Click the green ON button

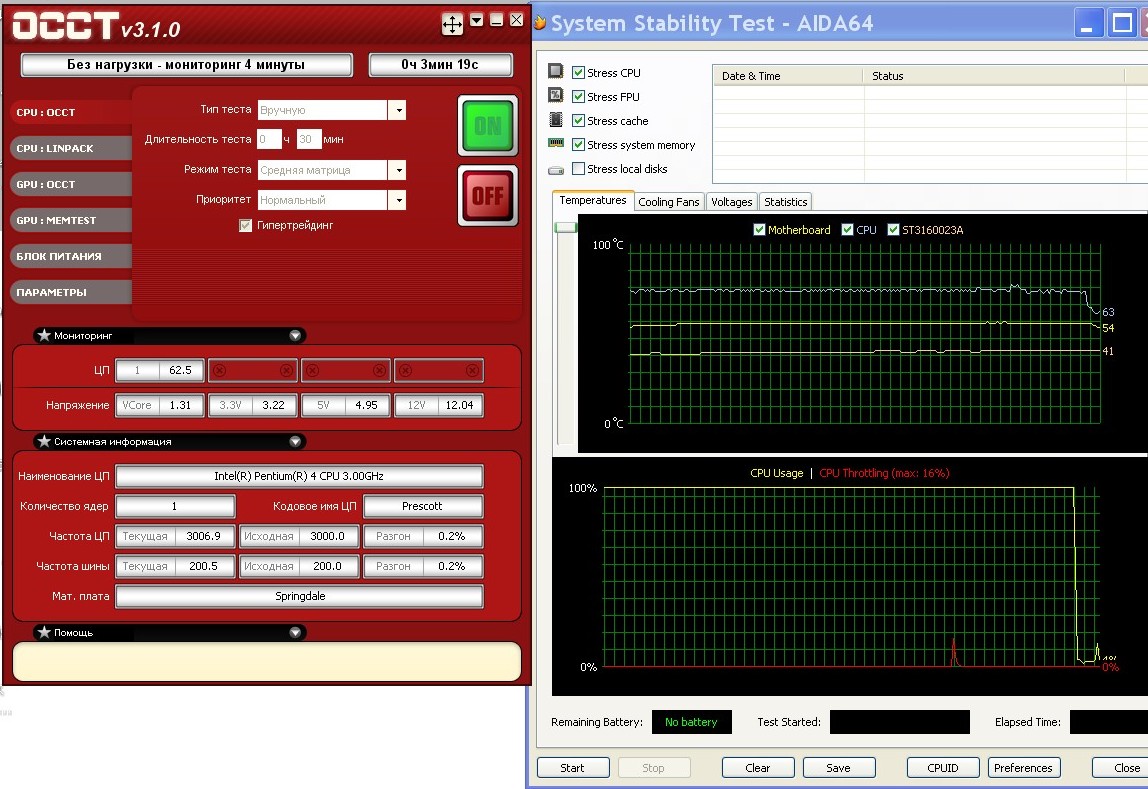point(488,125)
